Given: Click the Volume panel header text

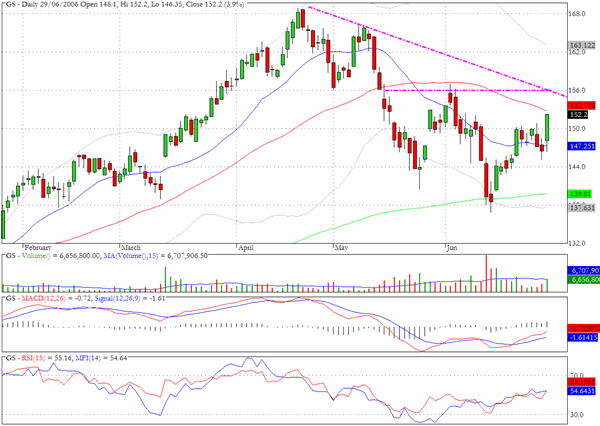Looking at the screenshot, I should [106, 256].
